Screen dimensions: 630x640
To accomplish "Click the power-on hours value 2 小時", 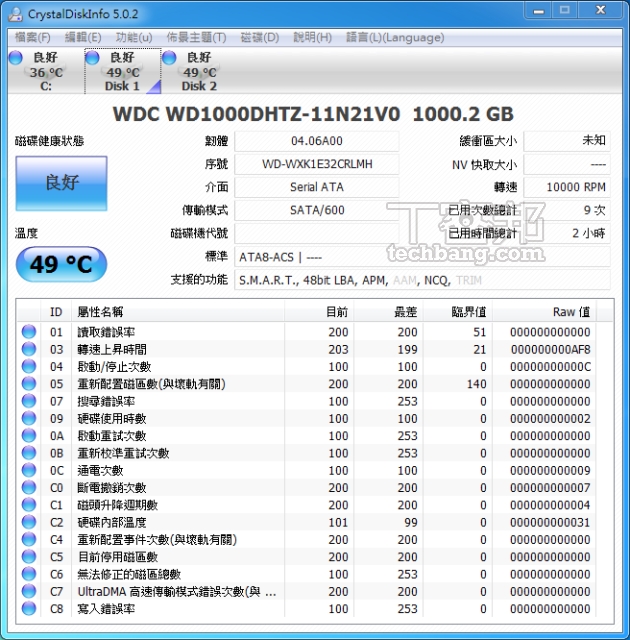I will coord(567,233).
